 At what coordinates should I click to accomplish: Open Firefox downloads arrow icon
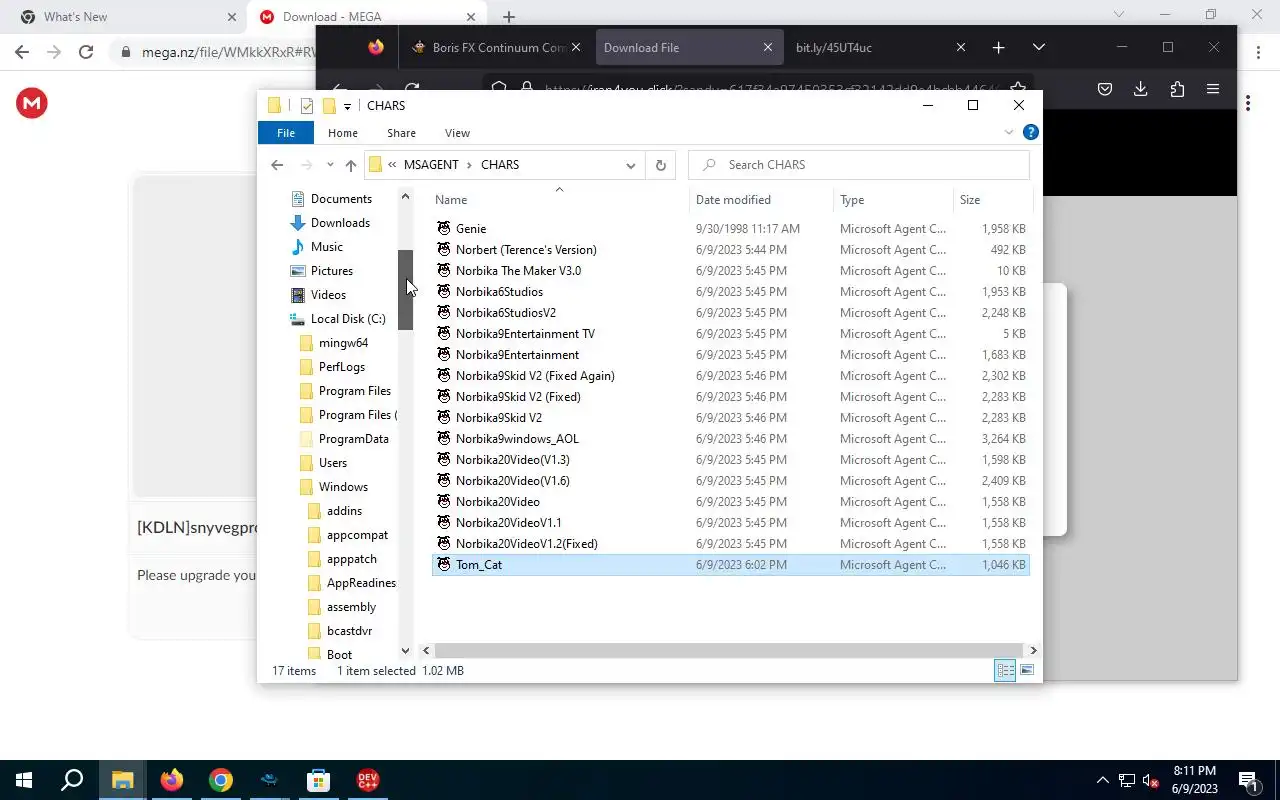point(1141,89)
